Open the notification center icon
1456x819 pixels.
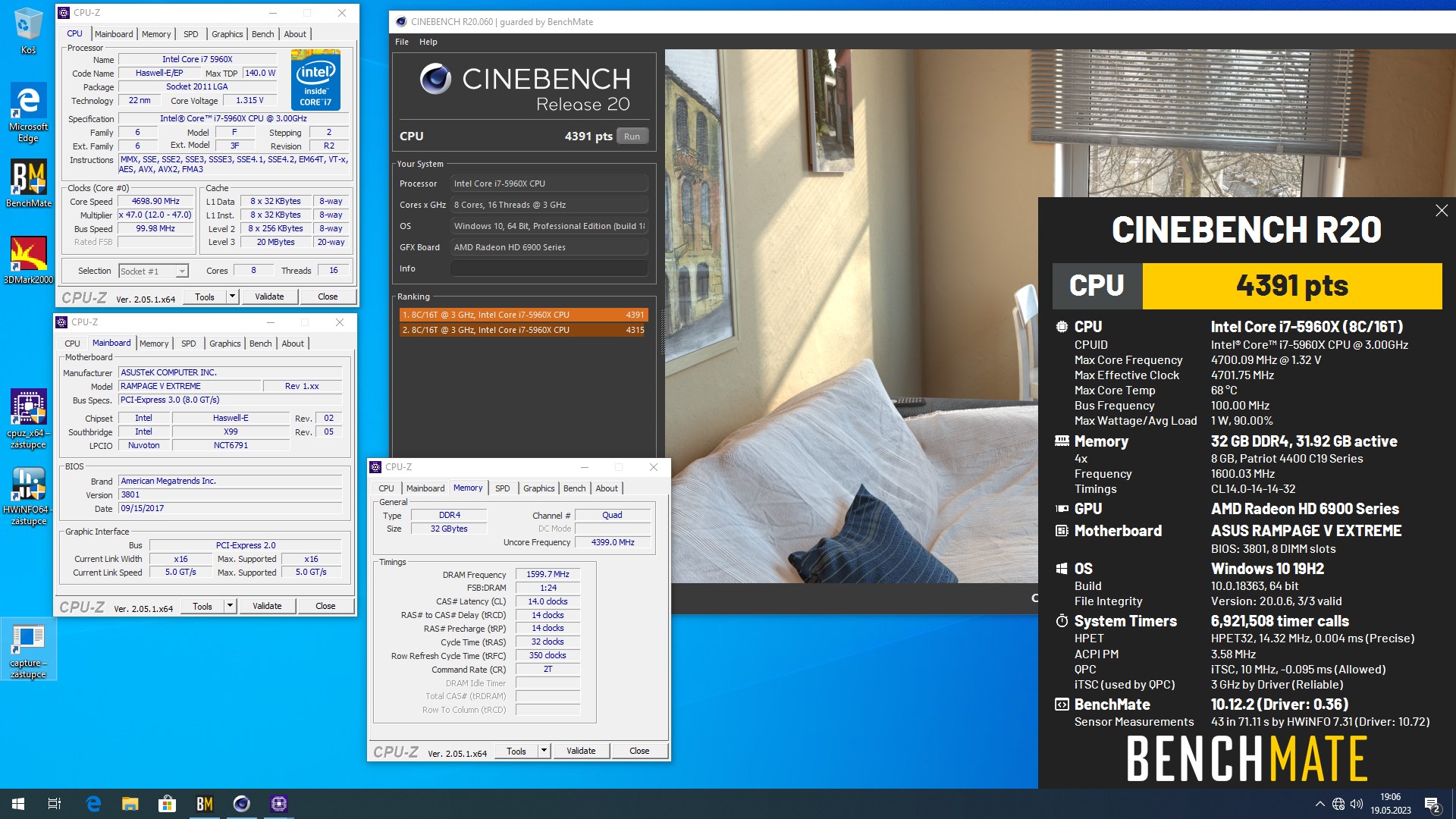[x=1432, y=804]
